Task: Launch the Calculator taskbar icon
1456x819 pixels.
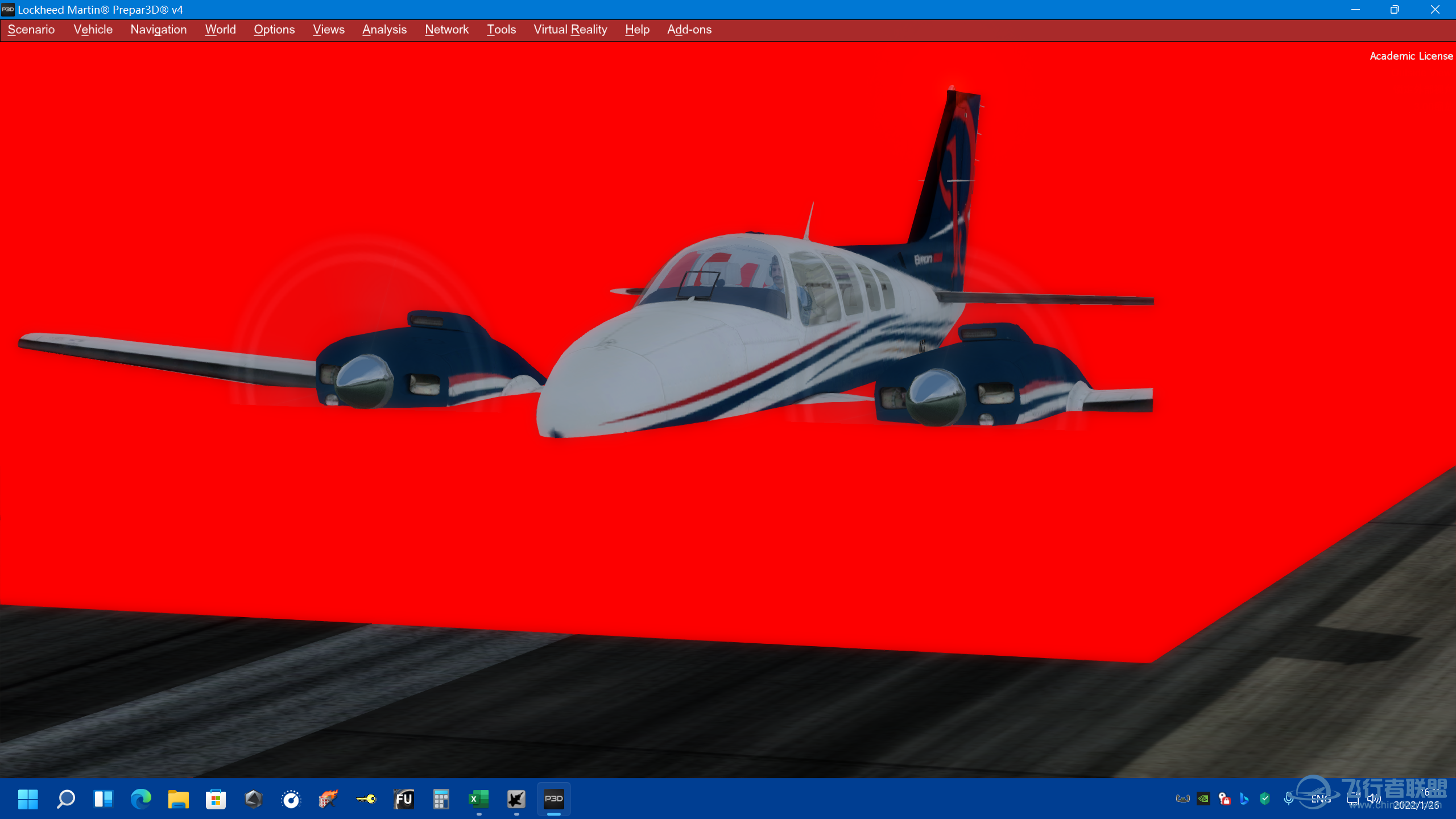Action: tap(441, 799)
